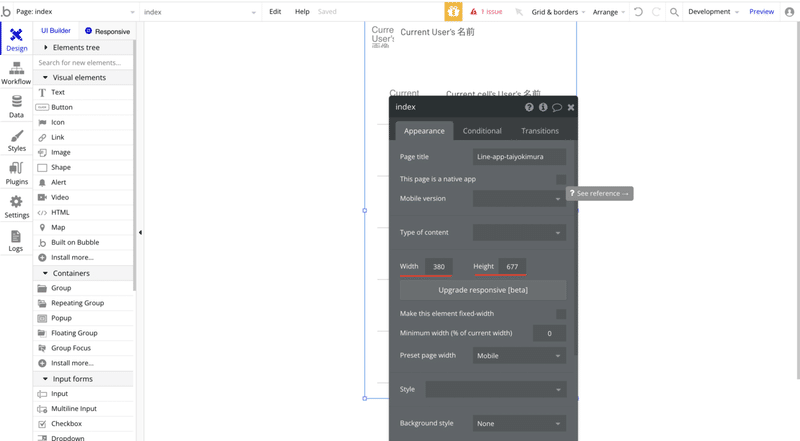
Task: Click Install more under Visual elements
Action: point(85,257)
